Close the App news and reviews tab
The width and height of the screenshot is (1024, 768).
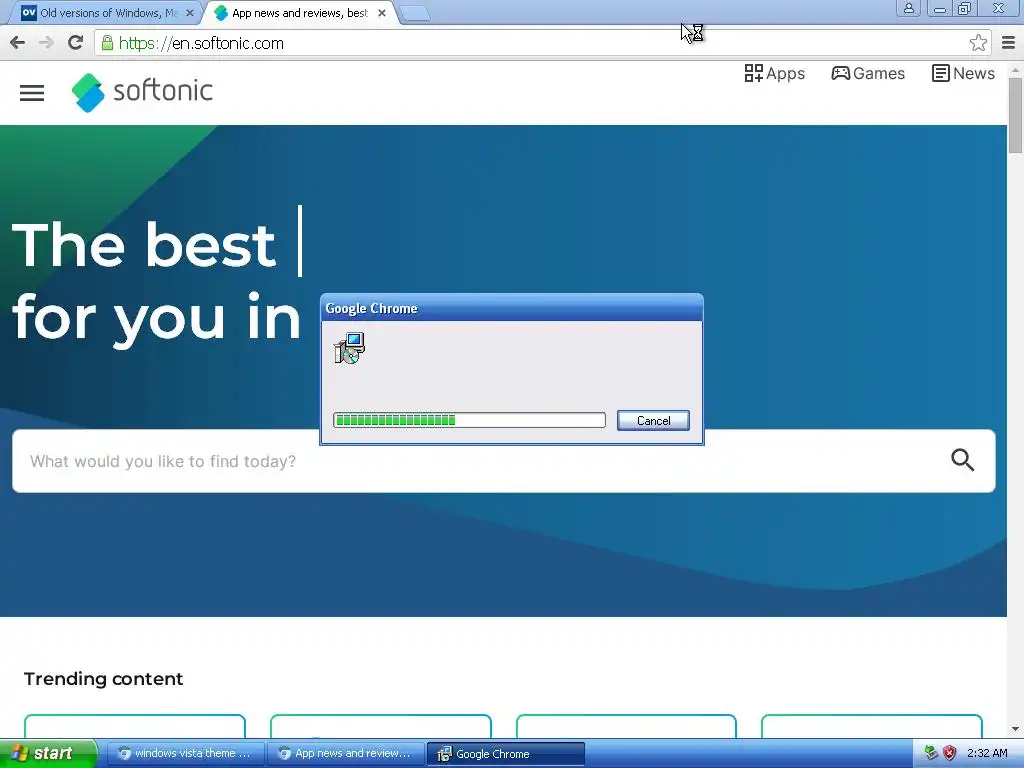(382, 13)
